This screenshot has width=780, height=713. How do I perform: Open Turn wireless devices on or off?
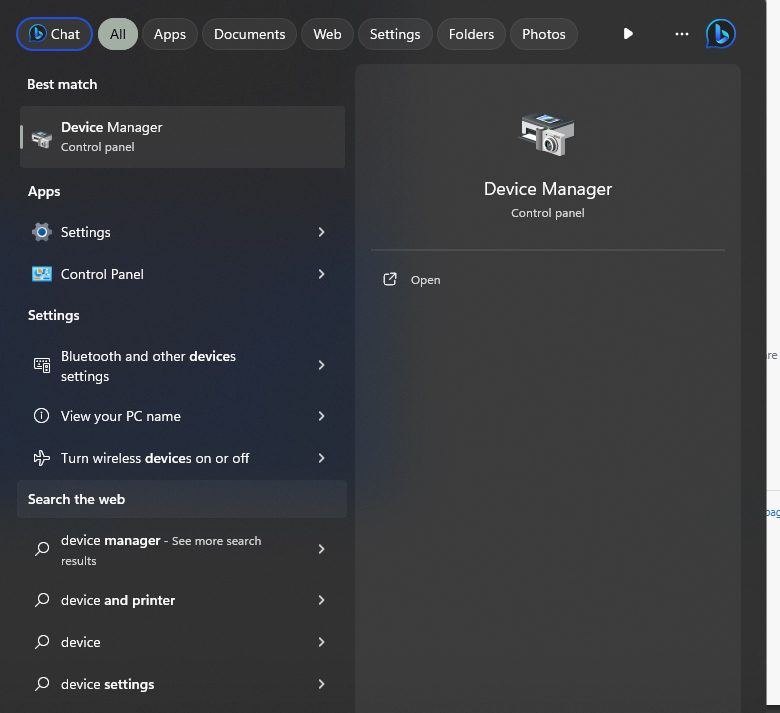183,458
